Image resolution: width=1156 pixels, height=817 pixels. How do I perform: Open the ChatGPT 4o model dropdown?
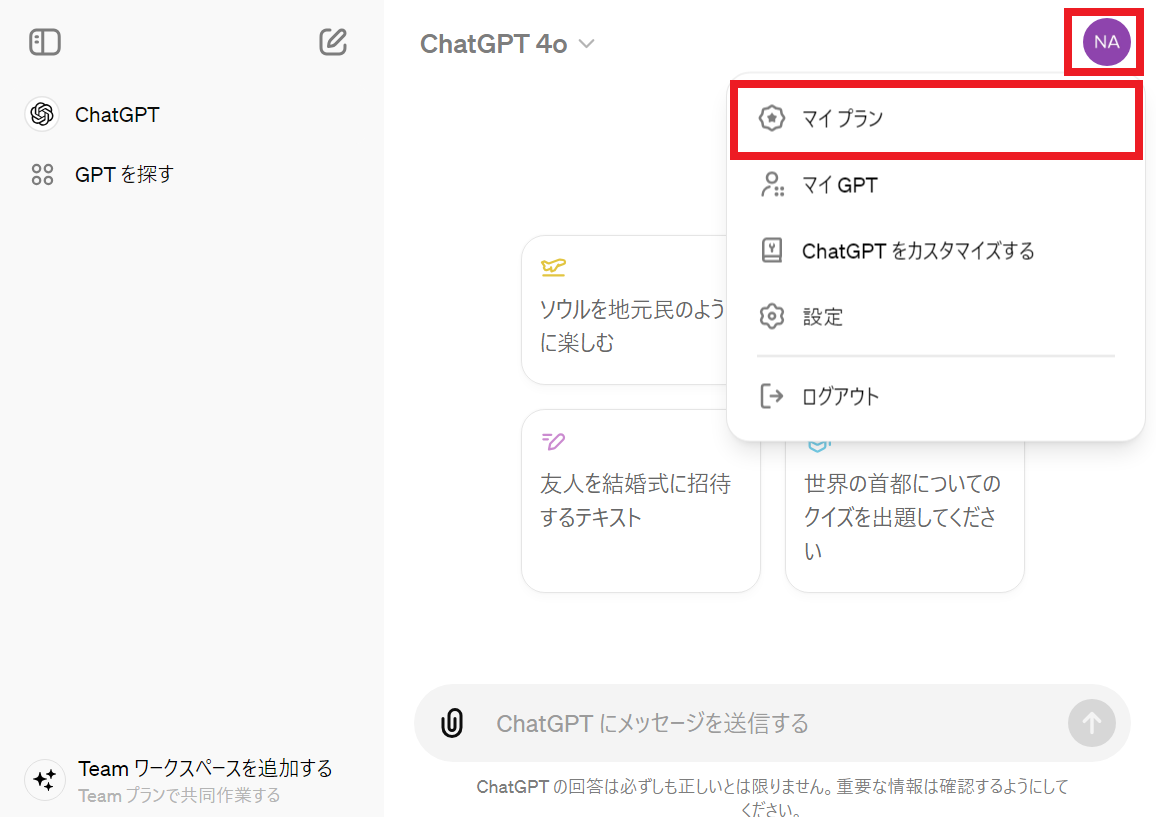tap(508, 43)
